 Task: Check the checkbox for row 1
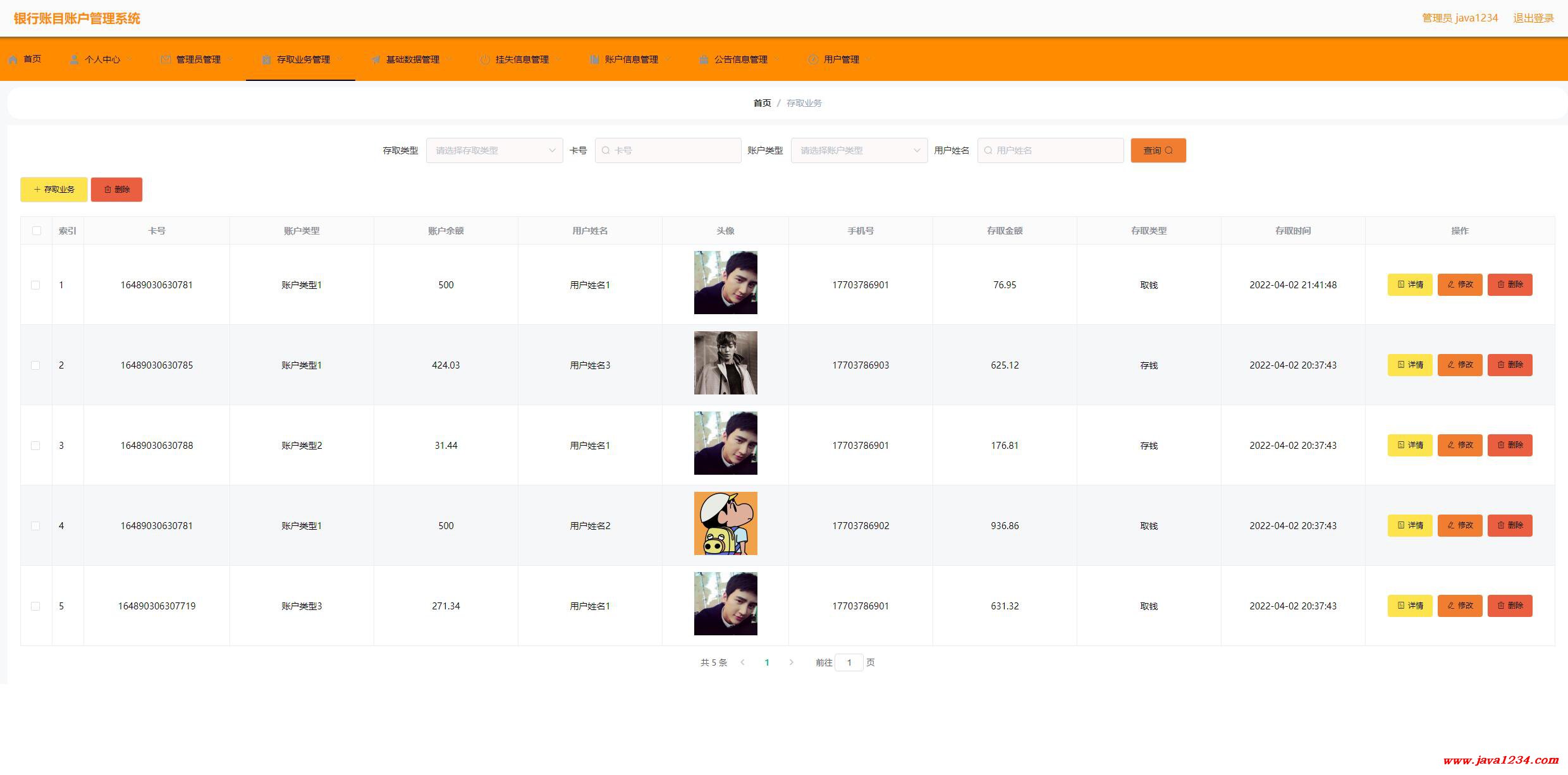click(x=35, y=285)
